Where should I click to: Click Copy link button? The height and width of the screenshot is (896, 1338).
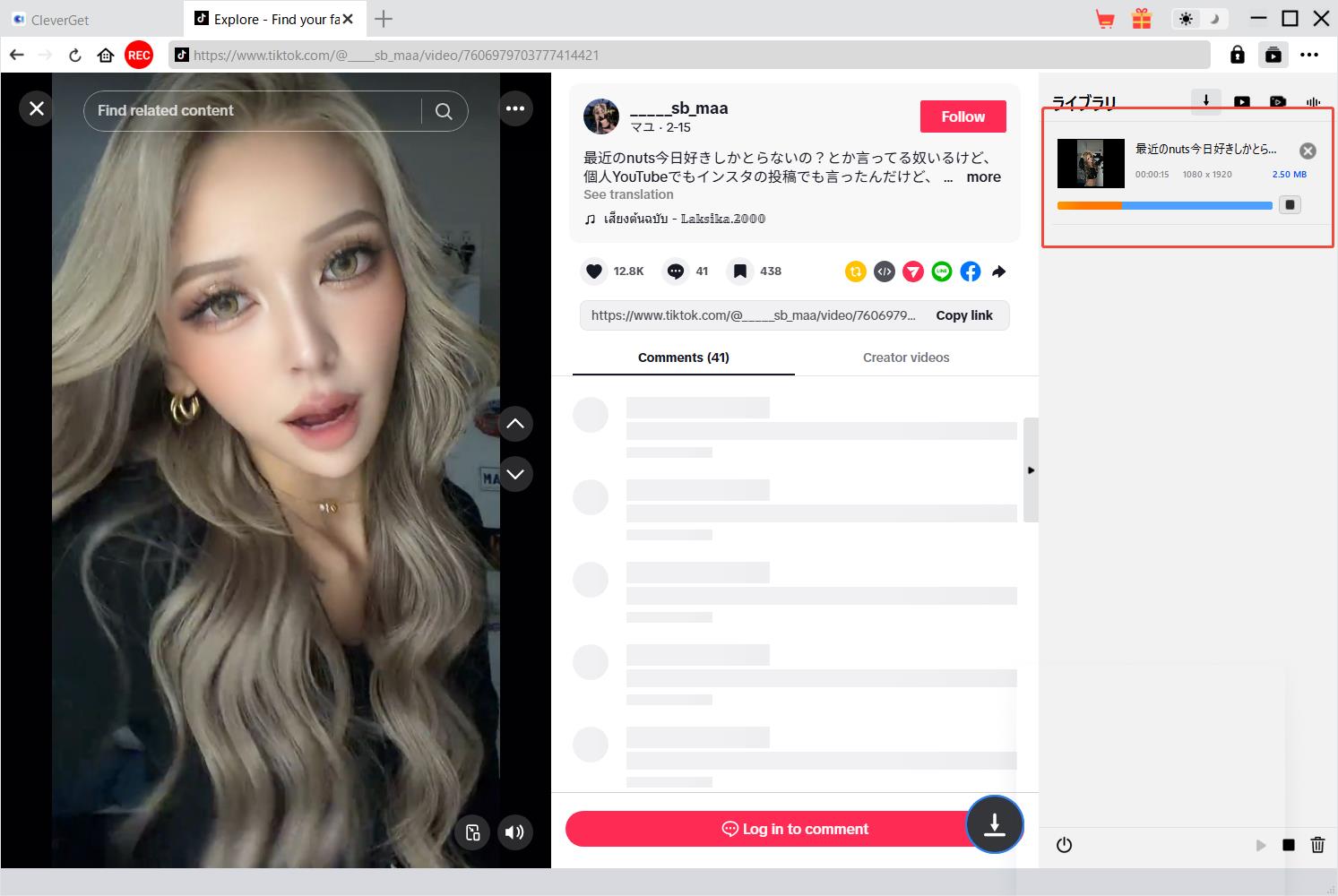[x=963, y=315]
